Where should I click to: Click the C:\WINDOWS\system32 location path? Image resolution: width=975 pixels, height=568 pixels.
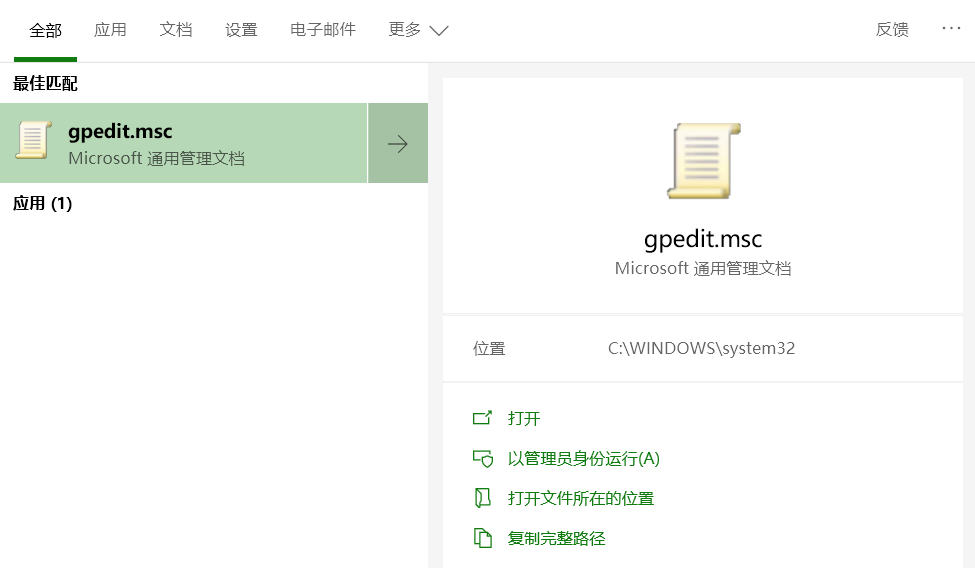pos(701,348)
